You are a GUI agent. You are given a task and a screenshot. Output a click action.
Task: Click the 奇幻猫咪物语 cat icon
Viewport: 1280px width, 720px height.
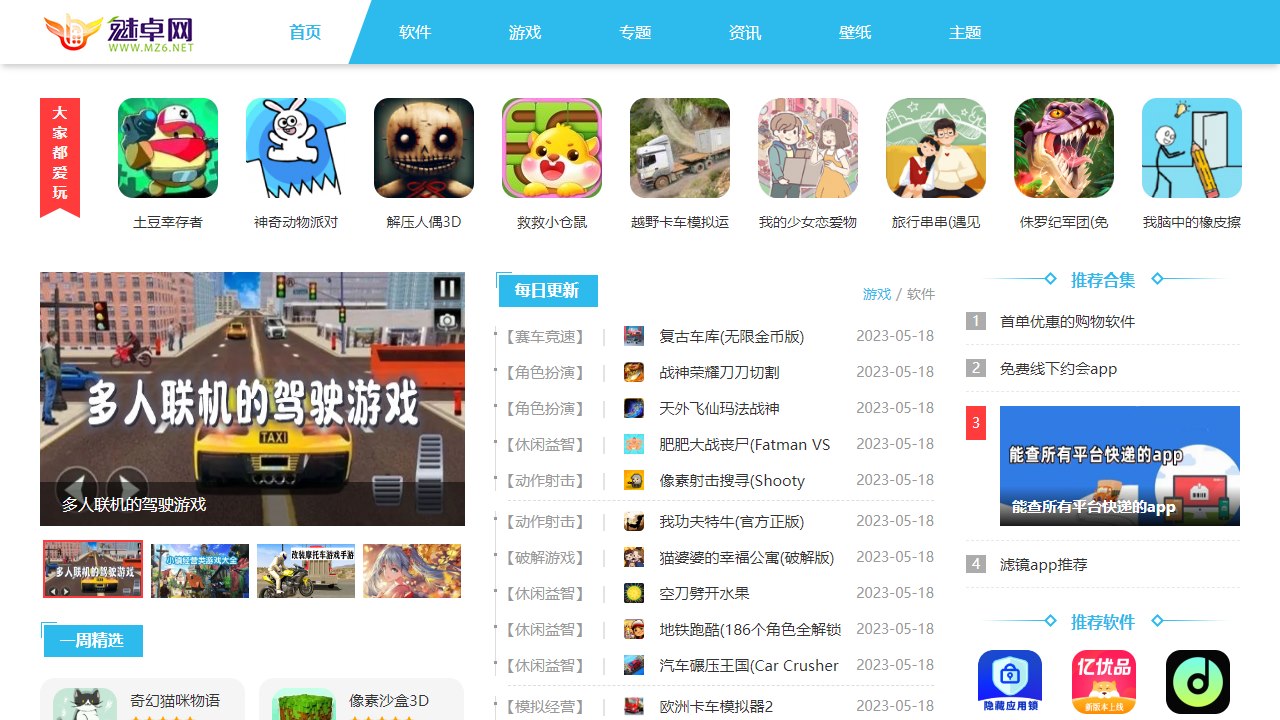click(85, 704)
